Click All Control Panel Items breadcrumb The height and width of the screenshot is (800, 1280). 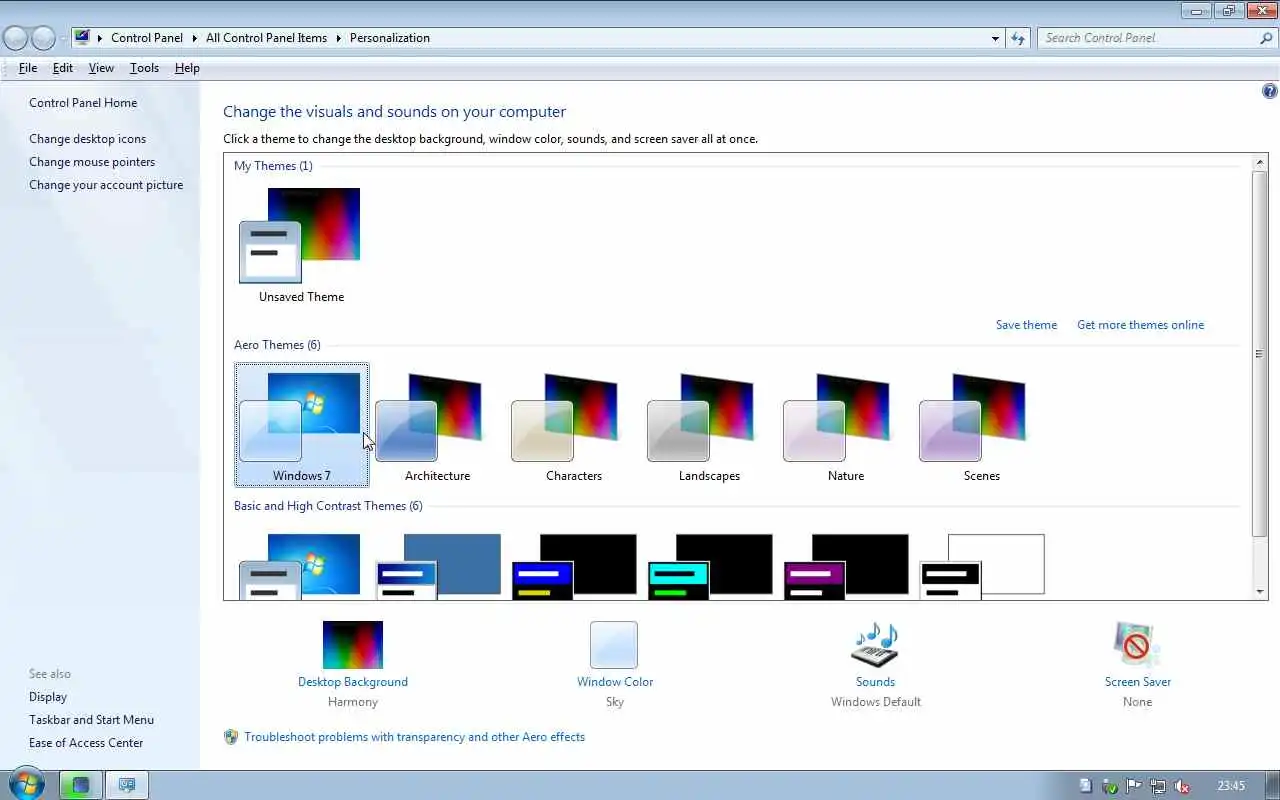(x=266, y=38)
